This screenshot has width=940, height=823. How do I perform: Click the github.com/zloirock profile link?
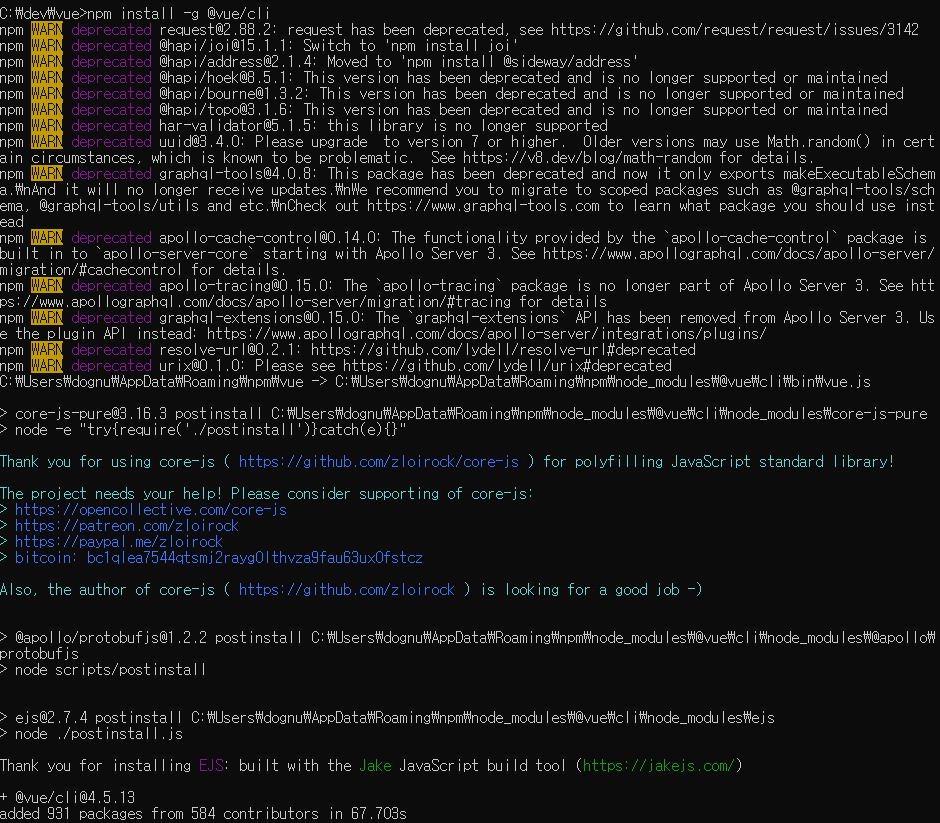[347, 589]
